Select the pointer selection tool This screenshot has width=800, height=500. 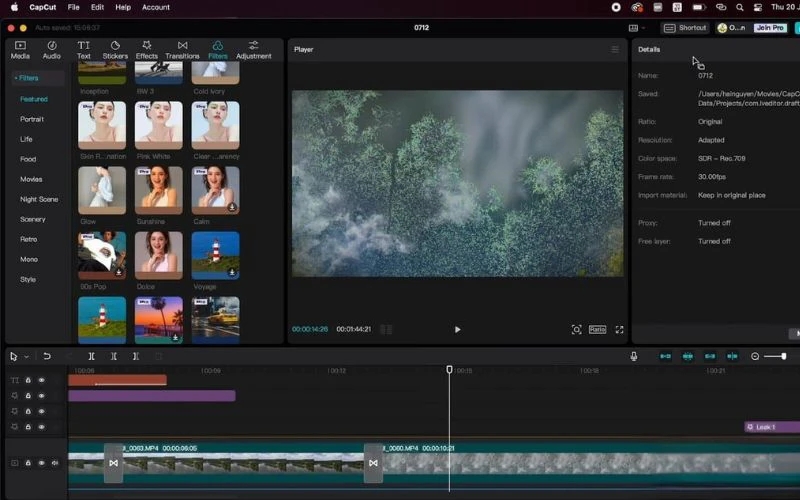click(14, 357)
